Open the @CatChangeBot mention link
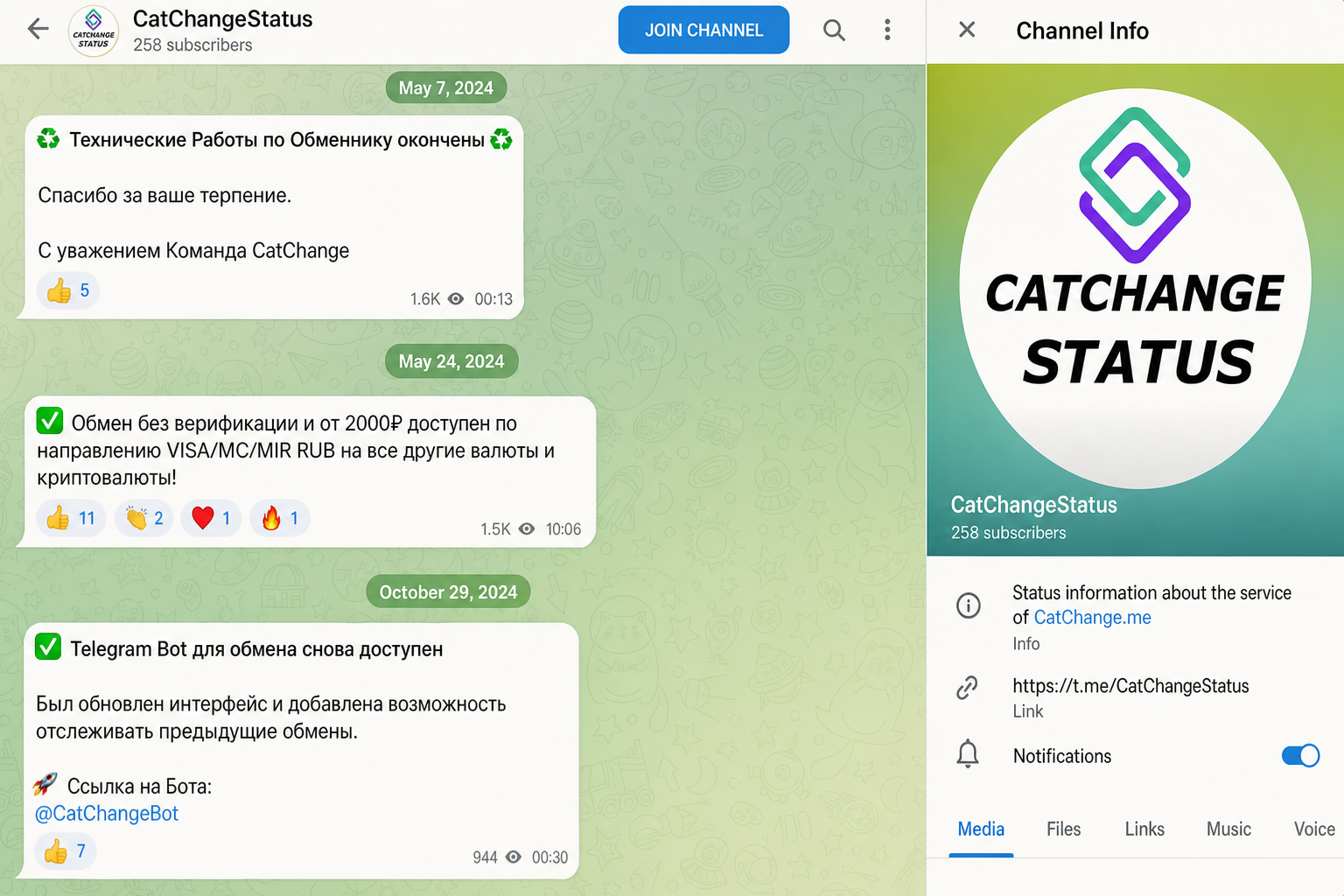1344x896 pixels. [107, 814]
